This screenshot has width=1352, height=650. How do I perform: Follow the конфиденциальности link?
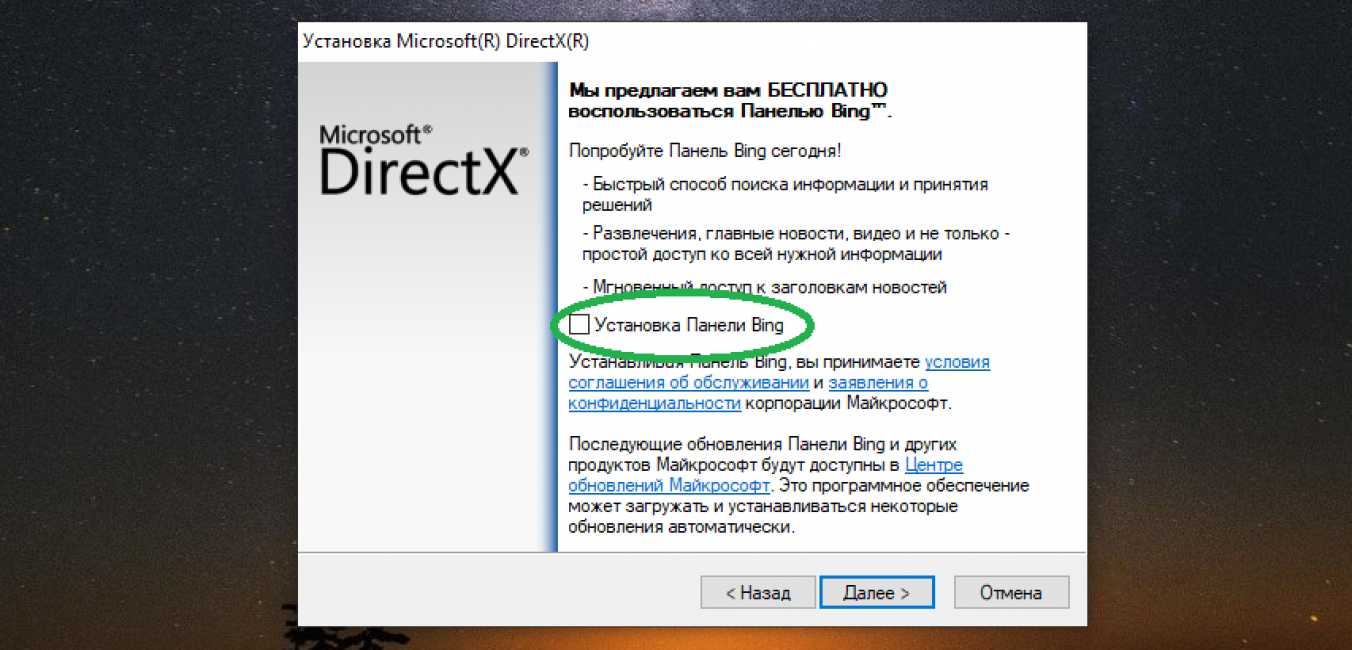tap(655, 403)
